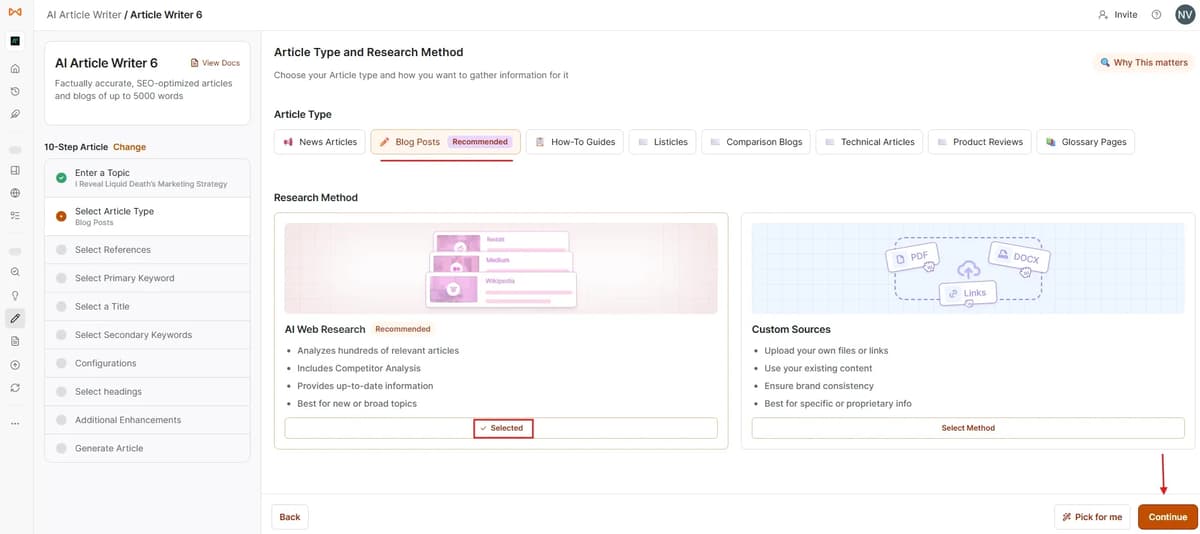
Task: Select the Blog Posts type
Action: pos(445,142)
